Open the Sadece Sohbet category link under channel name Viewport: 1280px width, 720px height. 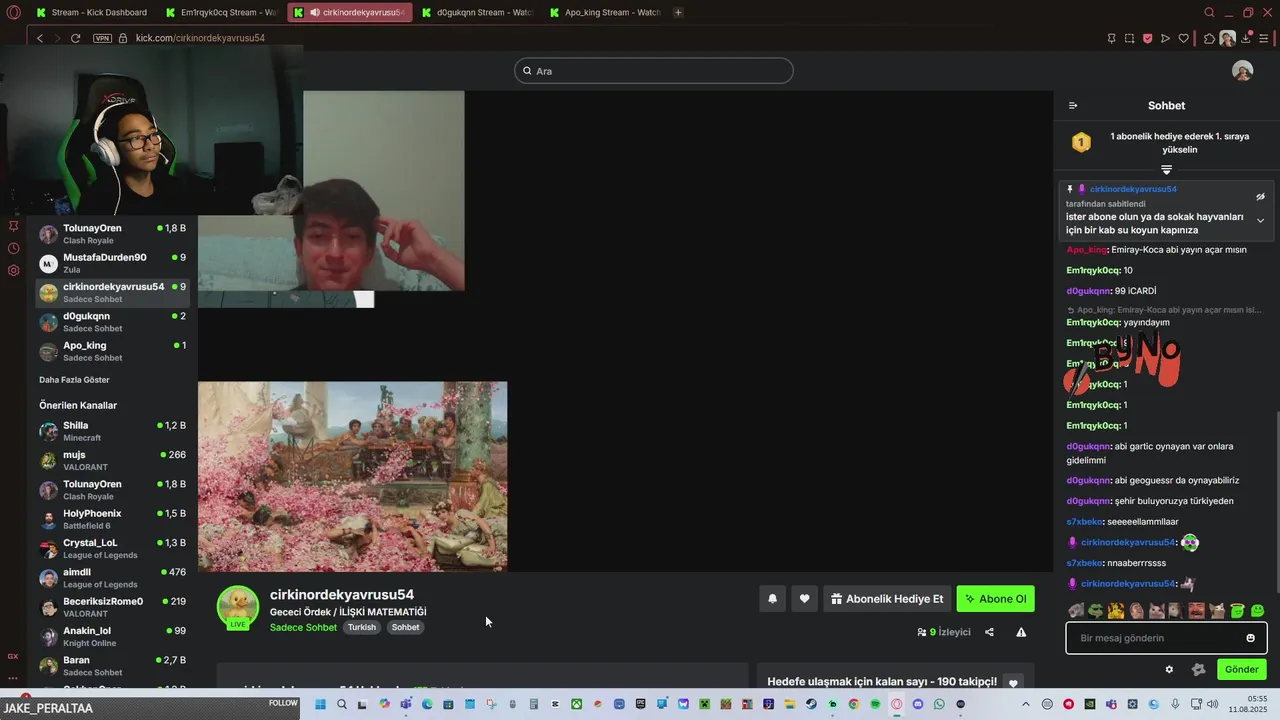[x=303, y=627]
